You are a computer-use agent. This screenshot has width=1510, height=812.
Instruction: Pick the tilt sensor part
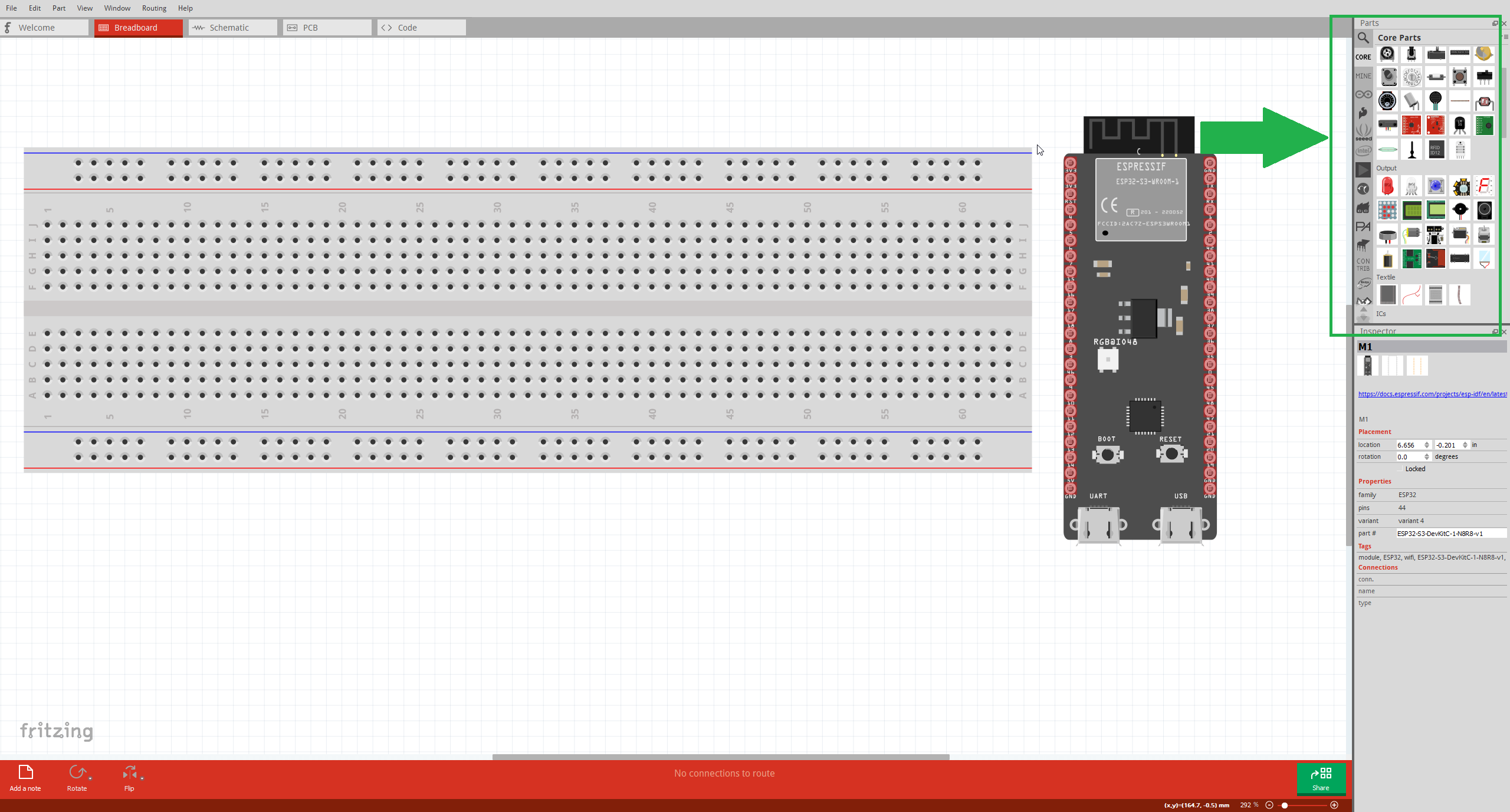pos(1411,101)
